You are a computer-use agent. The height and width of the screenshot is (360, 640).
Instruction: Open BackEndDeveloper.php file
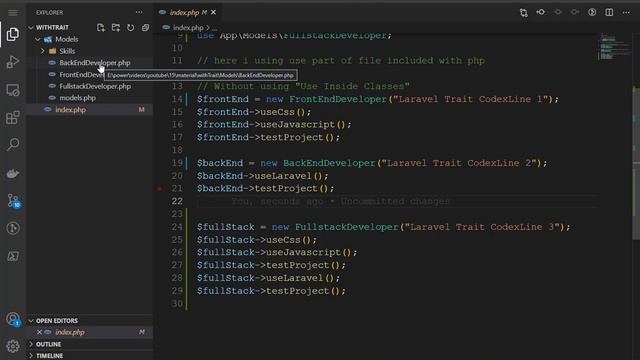(x=95, y=63)
